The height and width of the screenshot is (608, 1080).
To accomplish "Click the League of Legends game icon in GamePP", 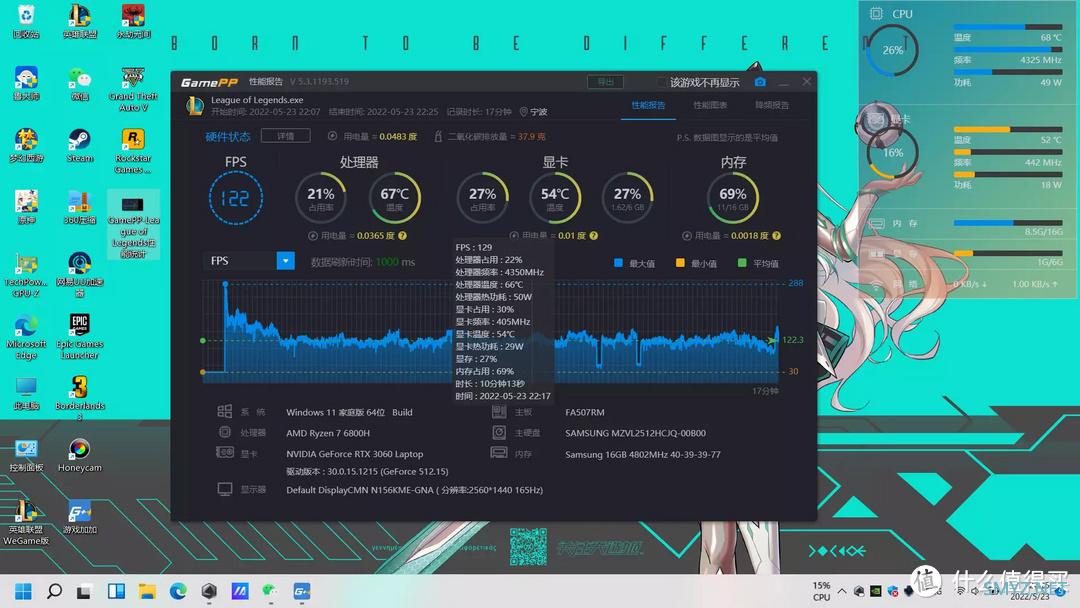I will pyautogui.click(x=195, y=106).
